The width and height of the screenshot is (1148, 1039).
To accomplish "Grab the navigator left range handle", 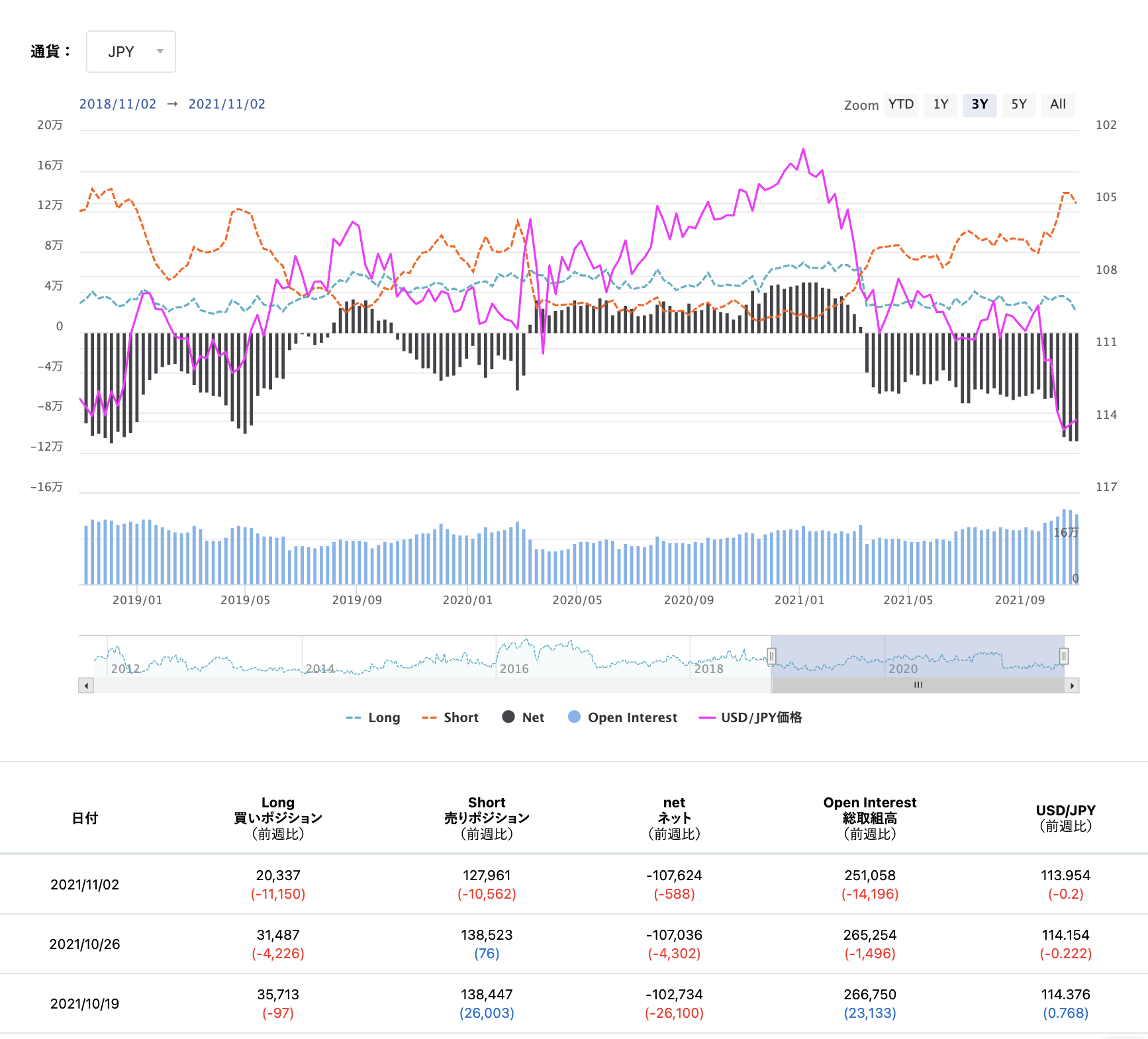I will tap(771, 656).
